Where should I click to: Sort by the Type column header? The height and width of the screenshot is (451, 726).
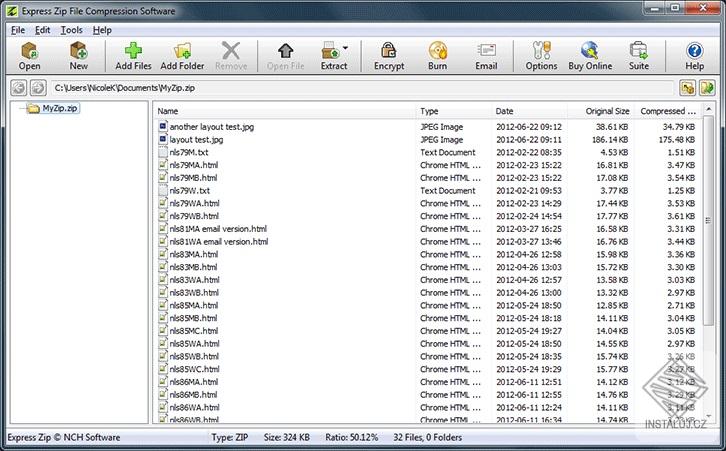[x=454, y=111]
